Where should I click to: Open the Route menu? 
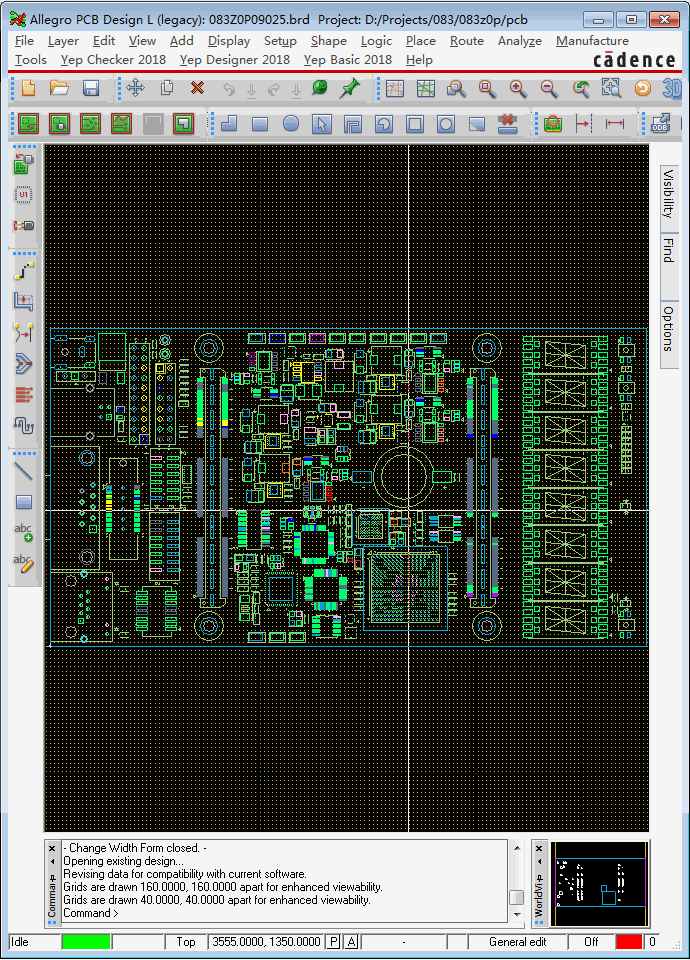click(467, 41)
